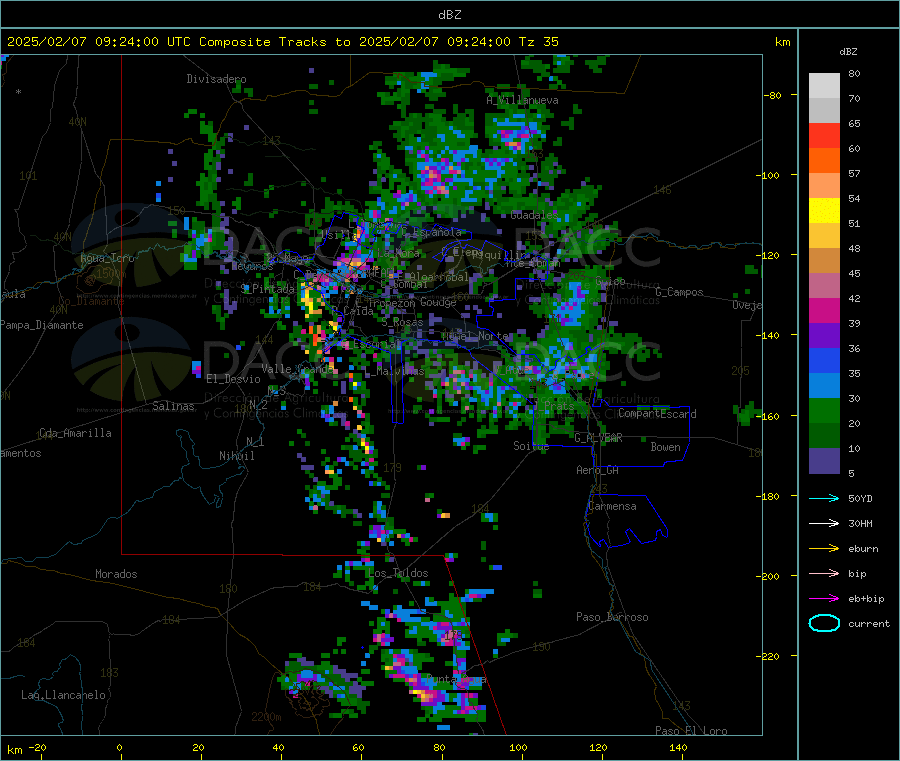Image resolution: width=900 pixels, height=761 pixels.
Task: Click the Bowen map label
Action: 665,446
